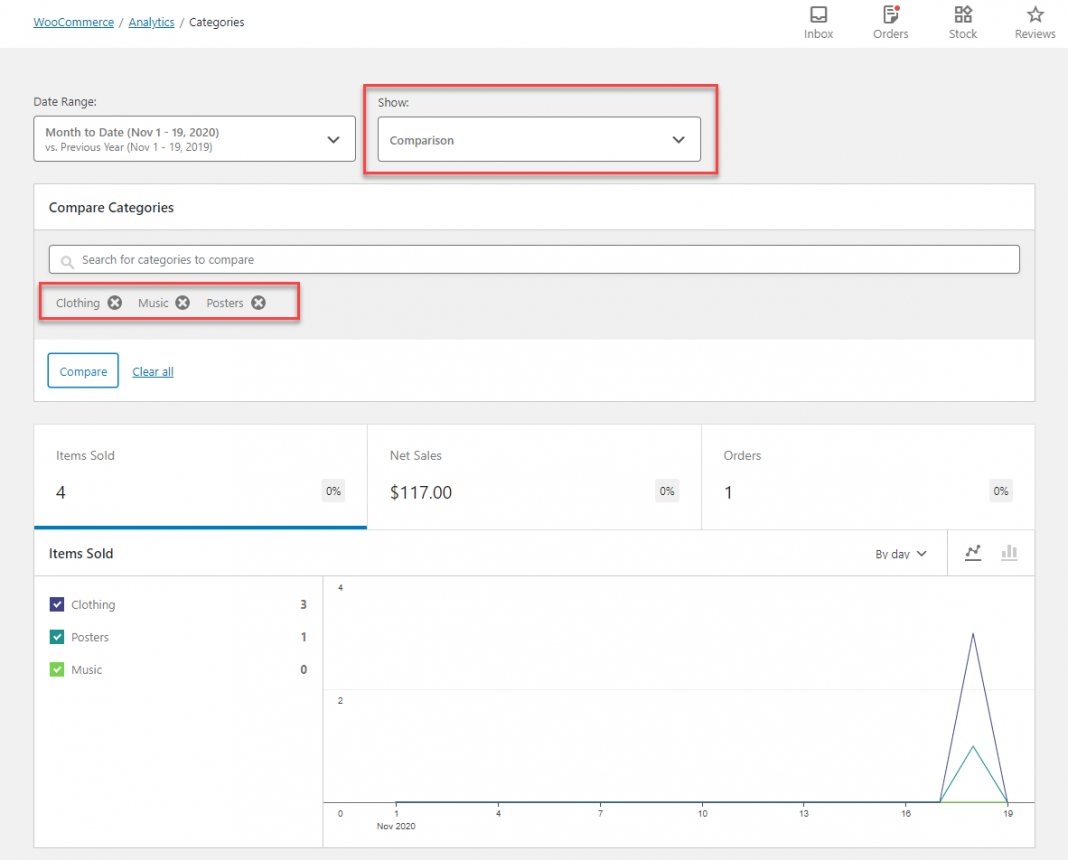The width and height of the screenshot is (1068, 860).
Task: Change chart interval via By day dropdown
Action: (x=899, y=552)
